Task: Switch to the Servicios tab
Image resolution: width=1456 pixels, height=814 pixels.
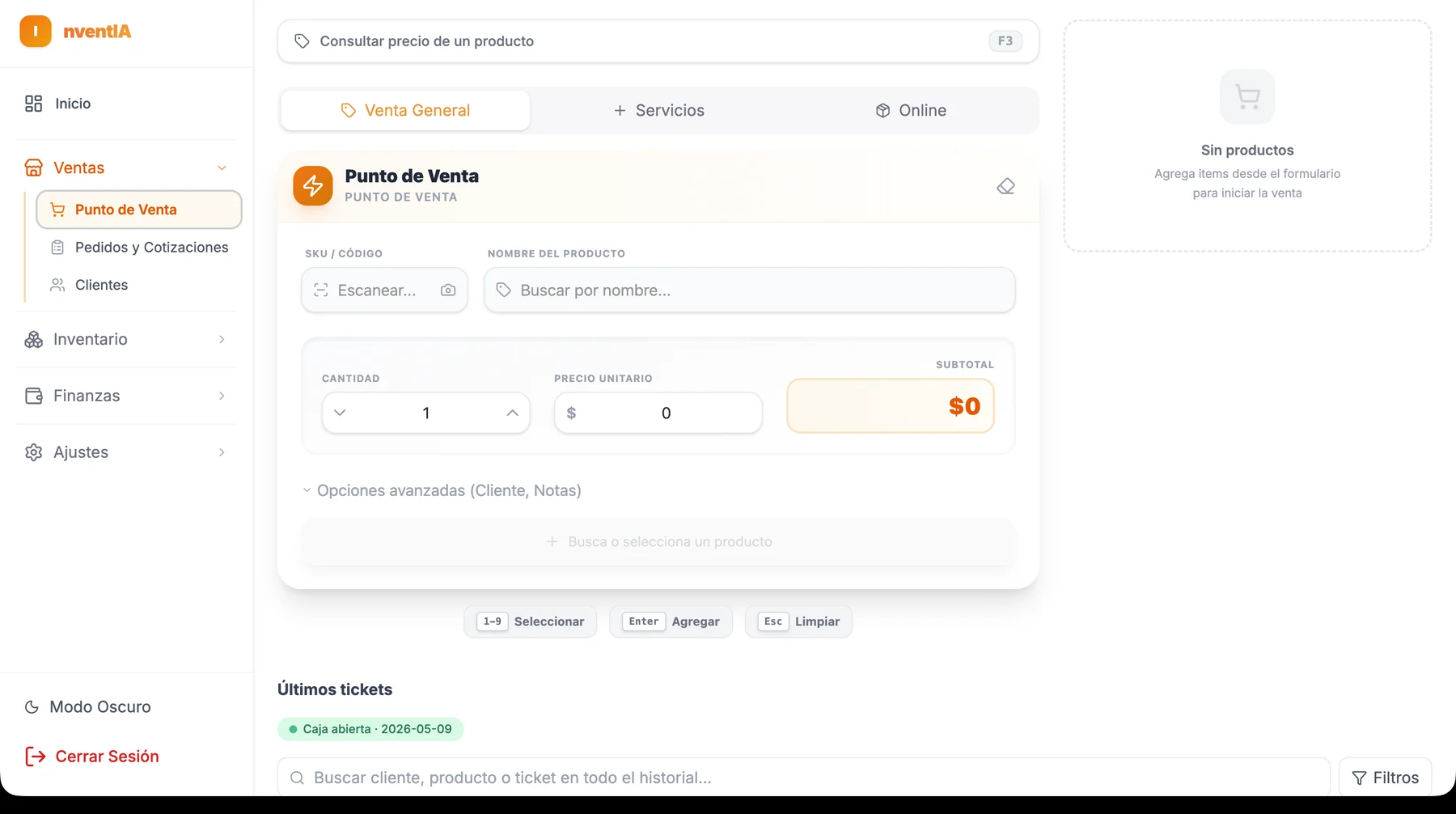Action: click(x=658, y=110)
